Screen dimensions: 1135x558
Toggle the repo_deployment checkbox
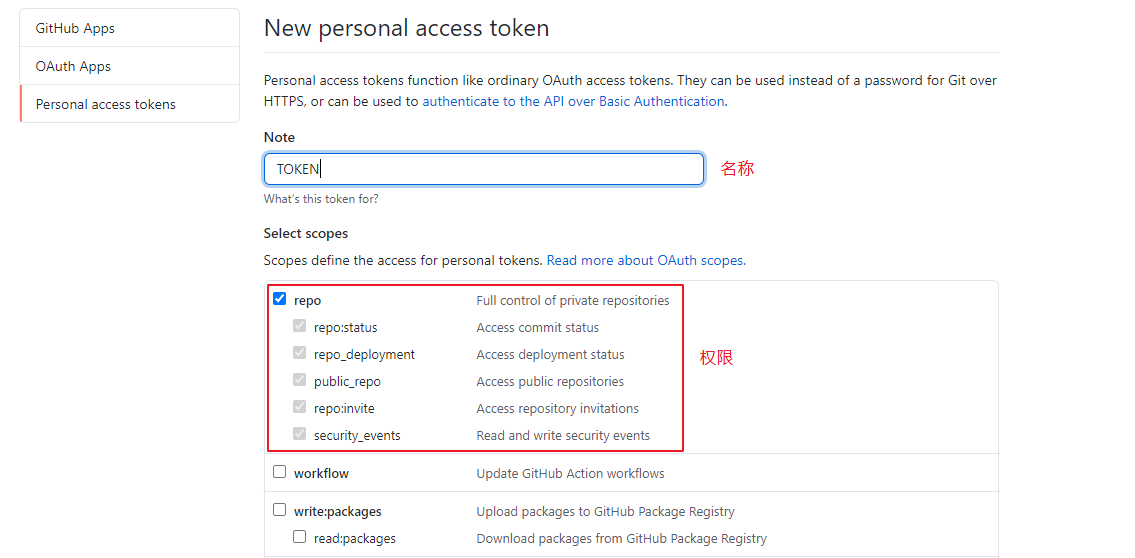point(300,353)
